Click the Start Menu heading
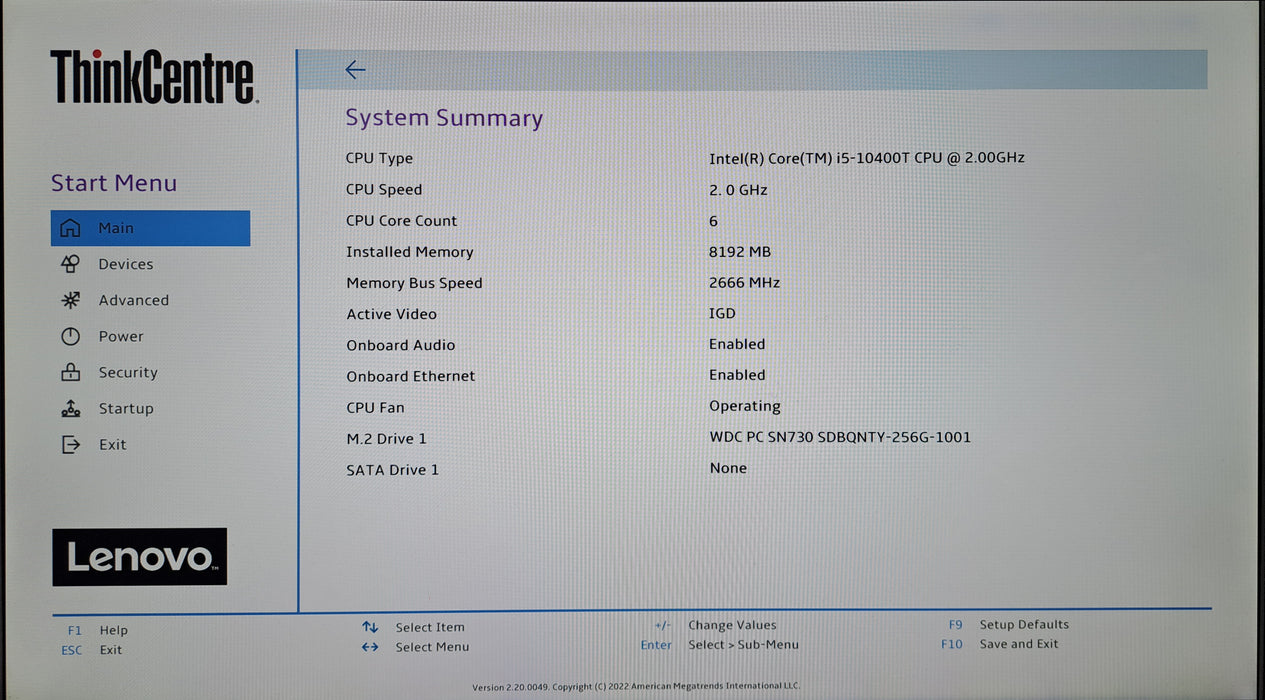The image size is (1265, 700). tap(114, 183)
